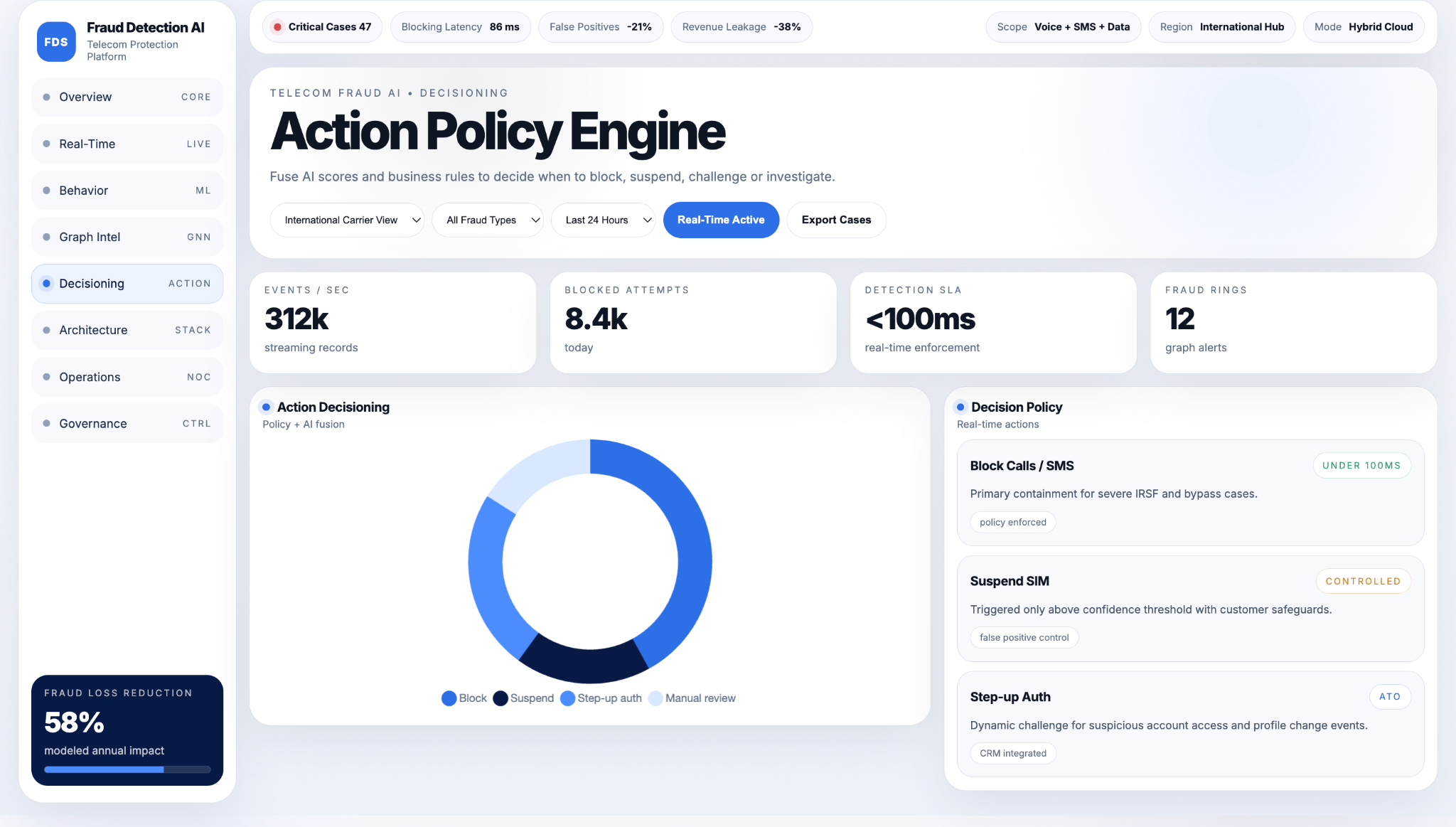Expand the All Fraud Types dropdown
This screenshot has height=827, width=1456.
coord(488,220)
